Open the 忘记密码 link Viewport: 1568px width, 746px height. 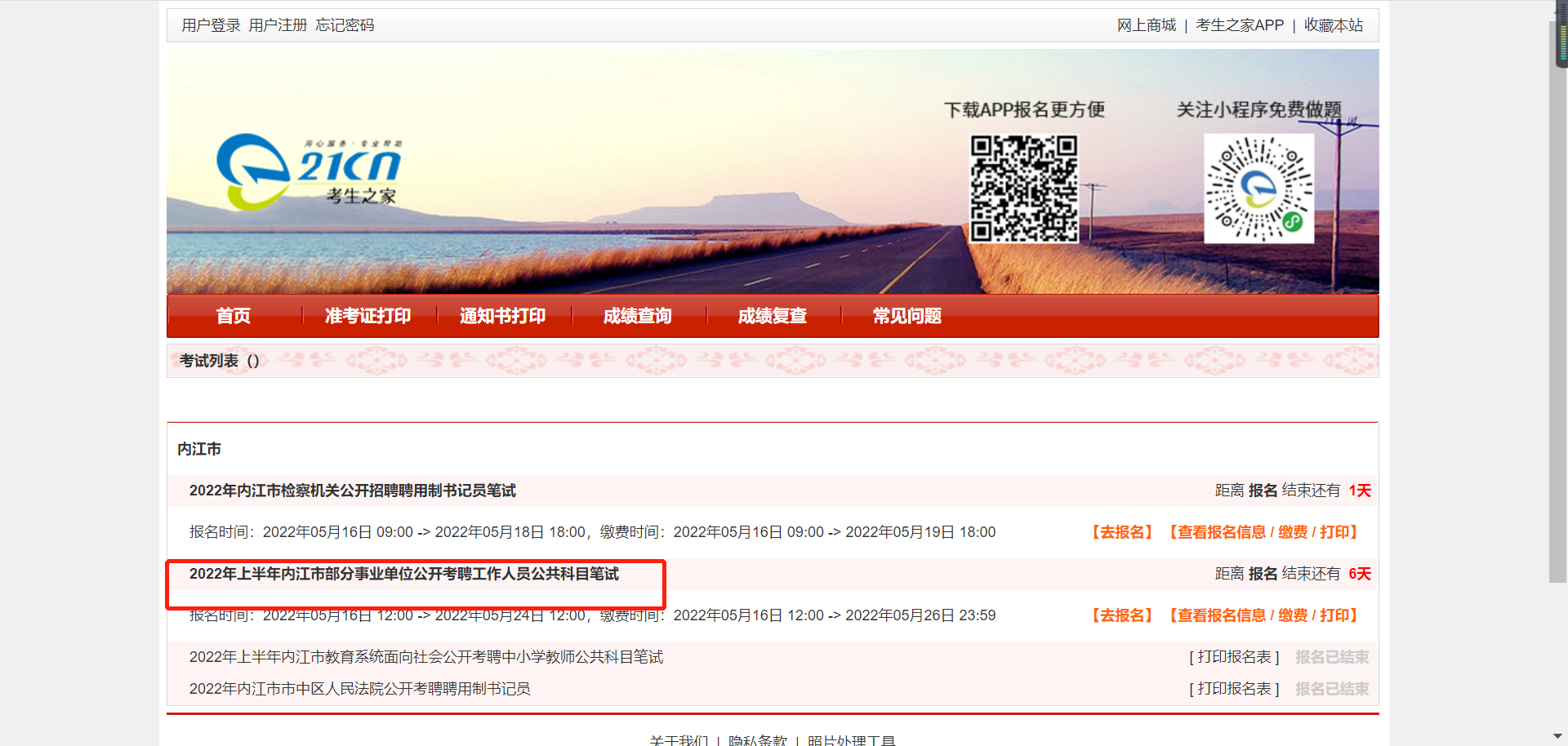click(345, 25)
